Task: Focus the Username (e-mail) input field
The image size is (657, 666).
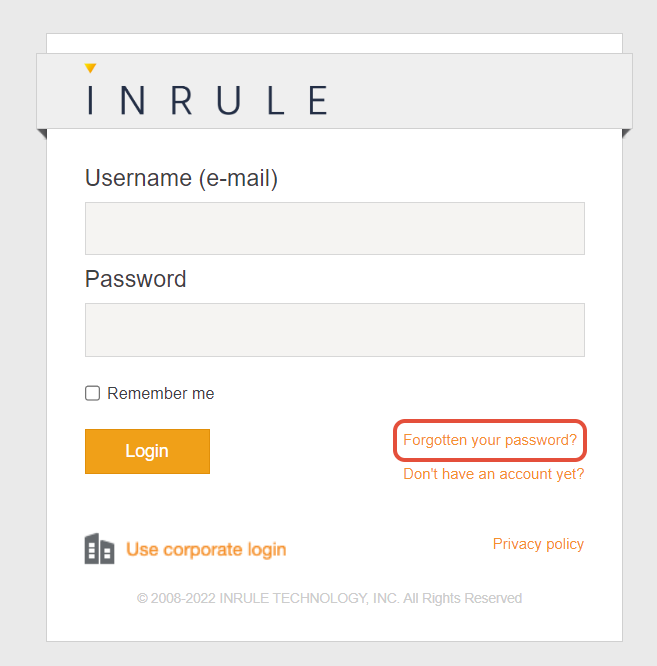Action: (x=334, y=228)
